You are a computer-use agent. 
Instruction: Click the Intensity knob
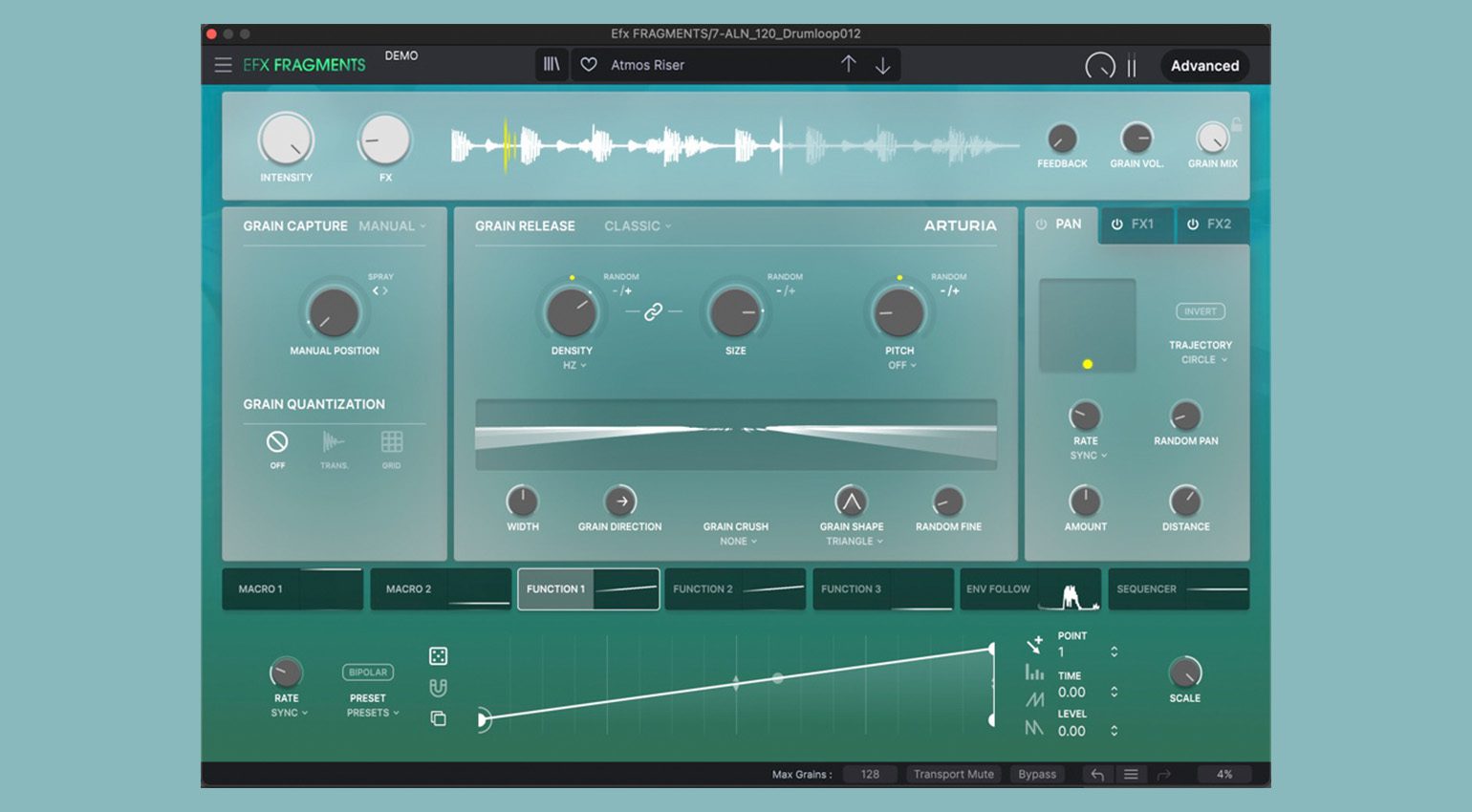coord(286,140)
